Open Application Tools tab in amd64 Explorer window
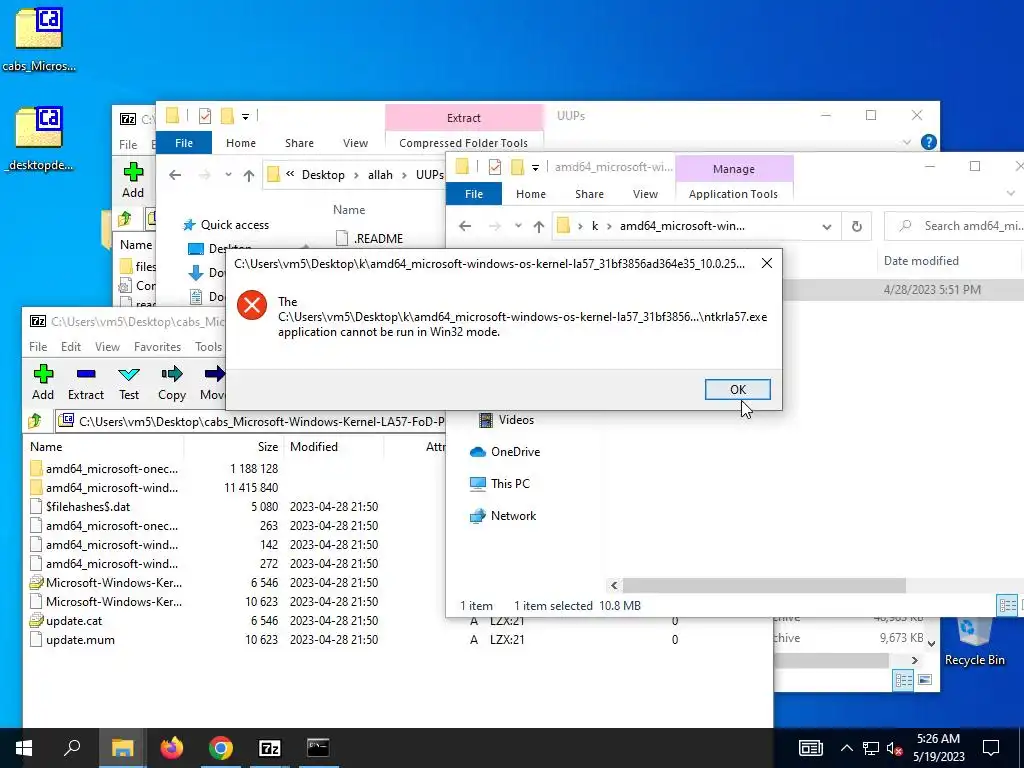Viewport: 1024px width, 768px height. [733, 194]
